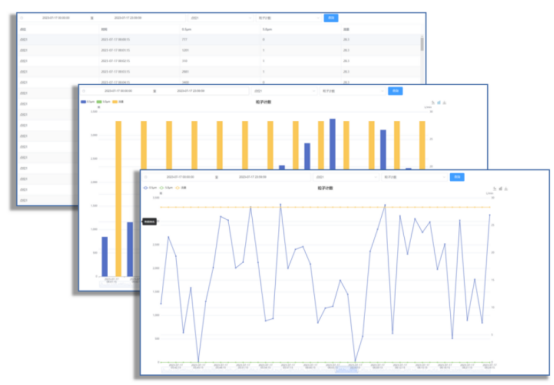Open the 粒子计数 type dropdown in line chart window
The height and width of the screenshot is (385, 554).
(414, 177)
